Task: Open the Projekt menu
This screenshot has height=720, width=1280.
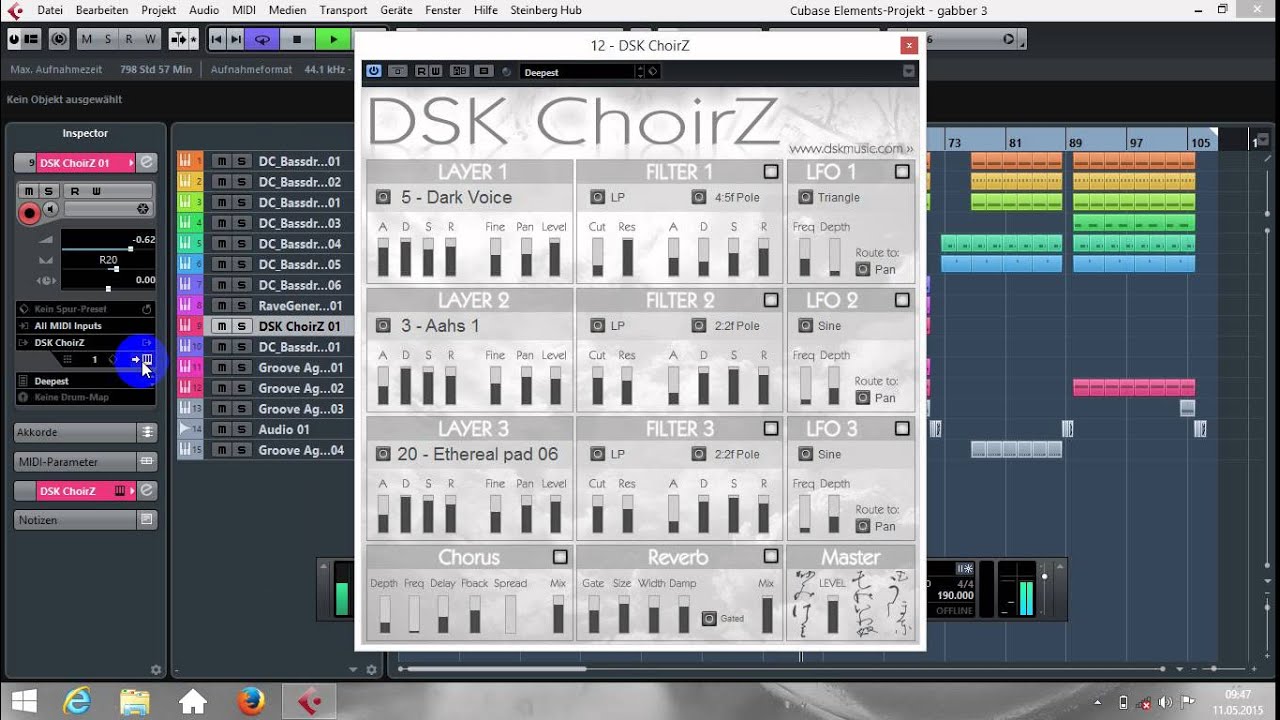Action: point(159,10)
